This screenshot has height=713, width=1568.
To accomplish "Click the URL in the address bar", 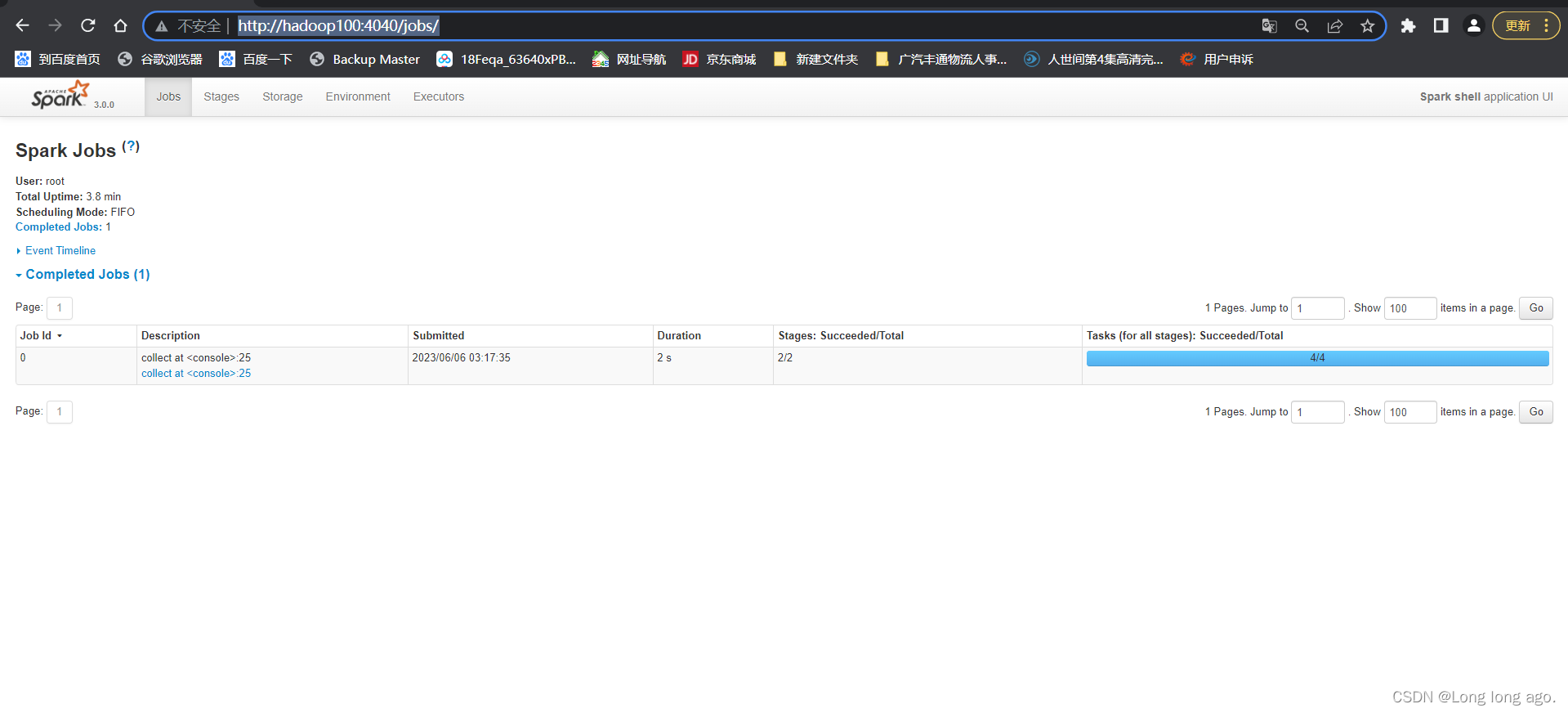I will [338, 26].
